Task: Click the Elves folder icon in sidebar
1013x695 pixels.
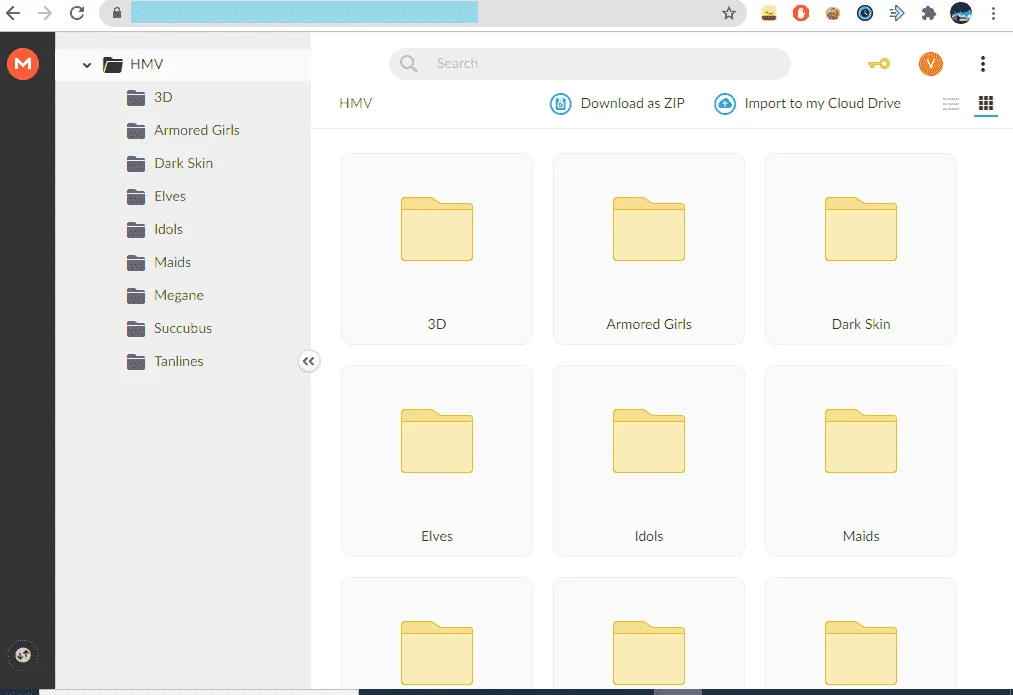Action: tap(136, 196)
